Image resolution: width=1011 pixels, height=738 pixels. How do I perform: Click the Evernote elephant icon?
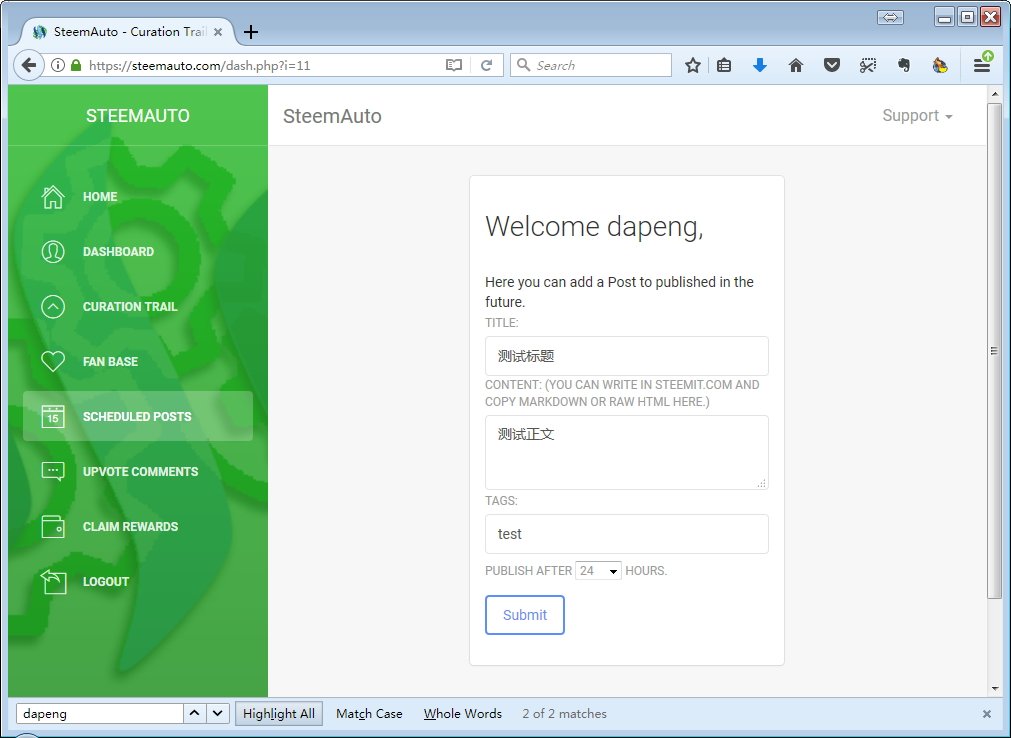pos(904,65)
